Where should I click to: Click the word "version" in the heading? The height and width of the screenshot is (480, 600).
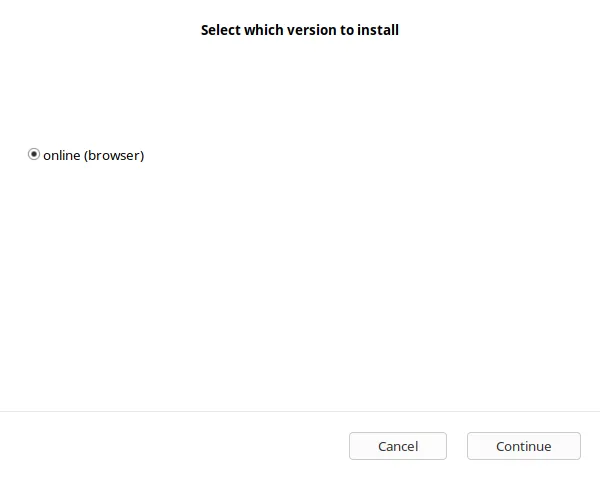[x=308, y=30]
